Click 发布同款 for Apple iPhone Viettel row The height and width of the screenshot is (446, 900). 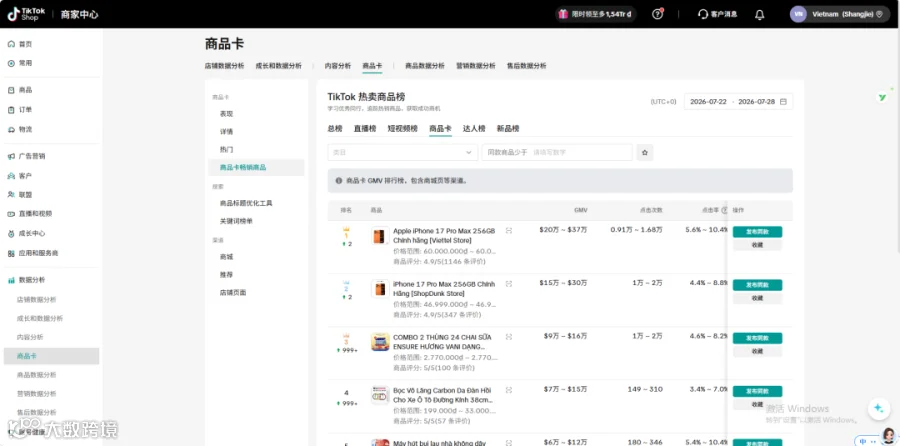click(757, 232)
